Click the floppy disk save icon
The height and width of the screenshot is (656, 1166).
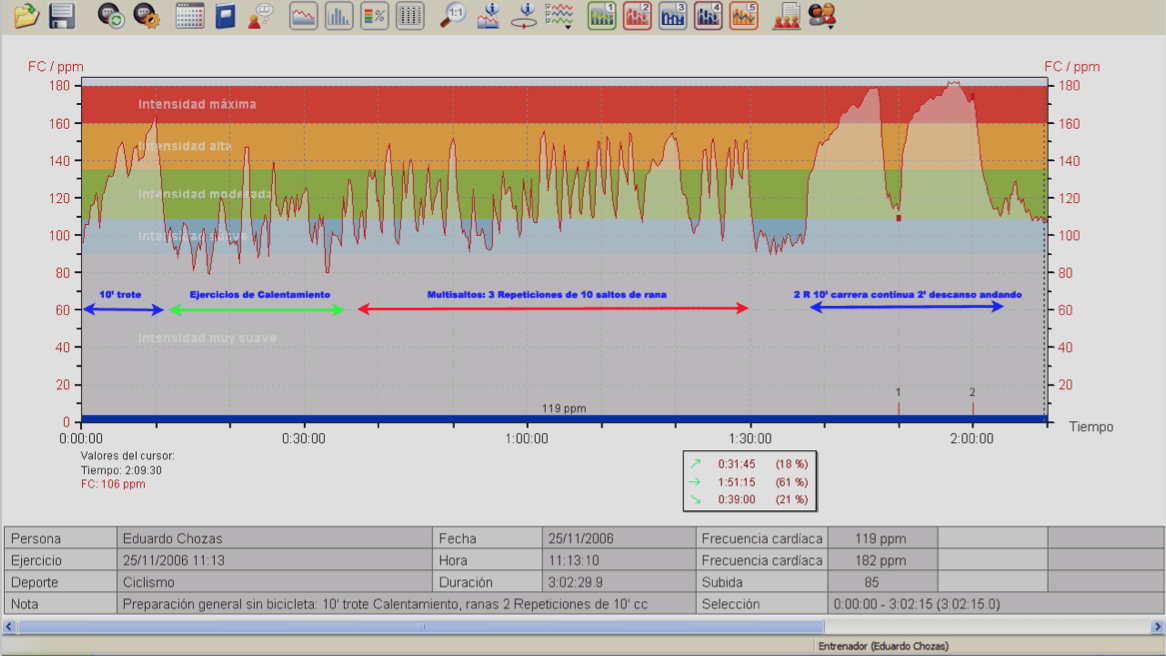point(62,15)
